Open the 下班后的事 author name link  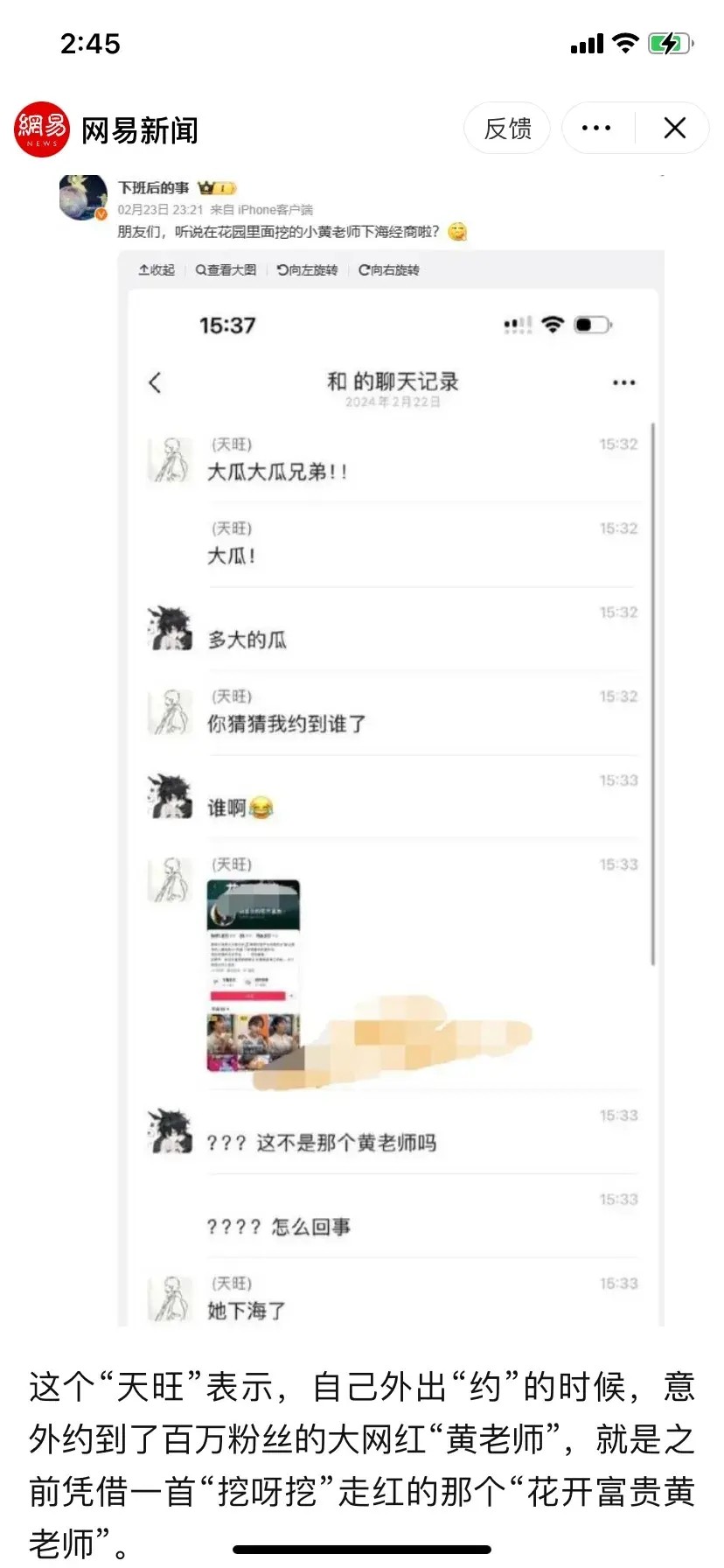[154, 188]
